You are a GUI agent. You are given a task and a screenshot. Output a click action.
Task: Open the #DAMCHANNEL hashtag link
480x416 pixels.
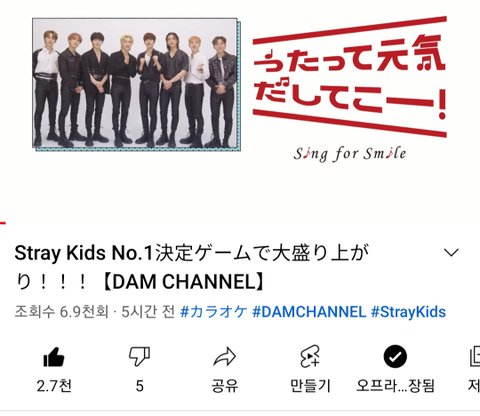309,312
